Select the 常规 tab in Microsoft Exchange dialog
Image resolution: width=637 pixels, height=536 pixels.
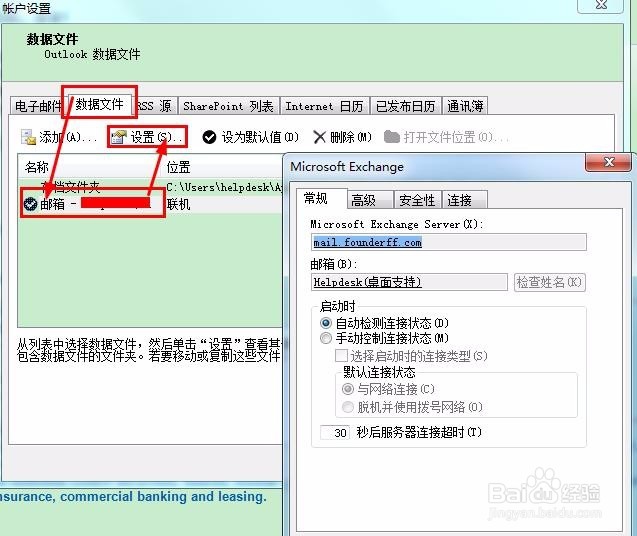[321, 198]
